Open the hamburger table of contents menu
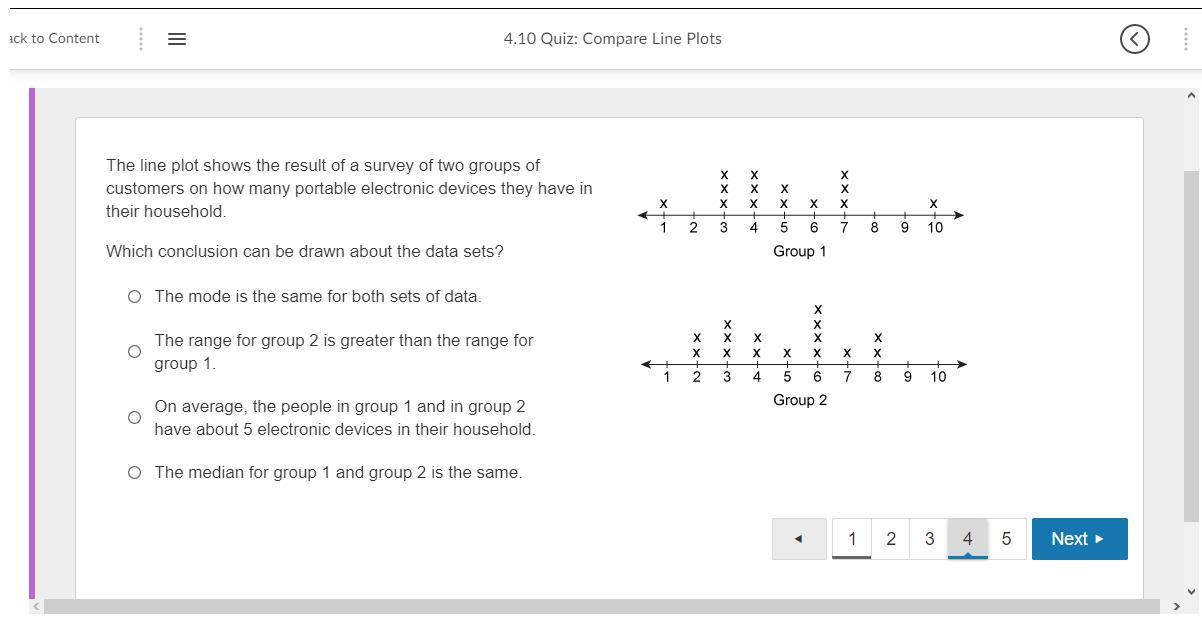The image size is (1202, 620). click(177, 39)
